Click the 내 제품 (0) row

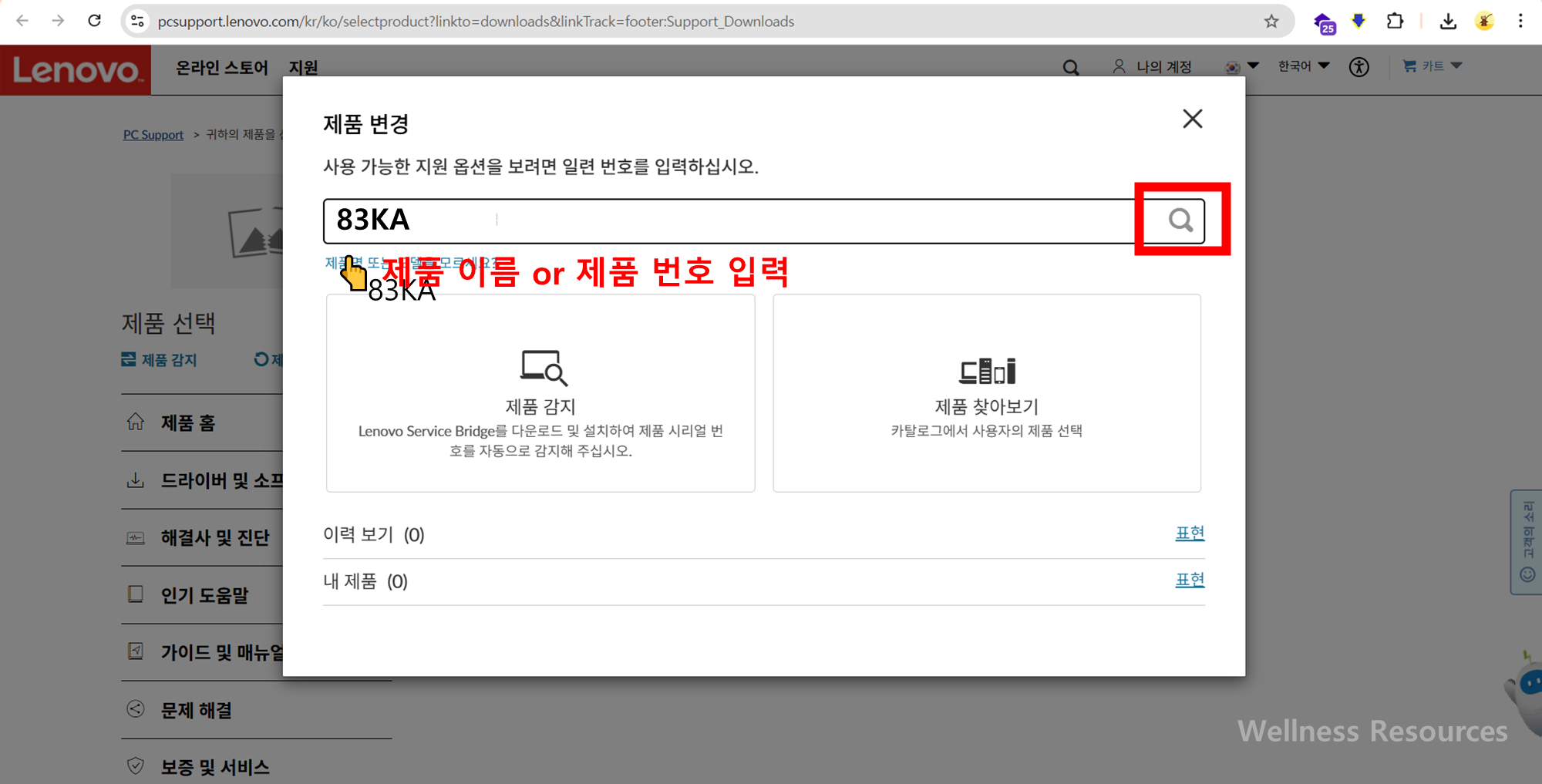click(763, 581)
